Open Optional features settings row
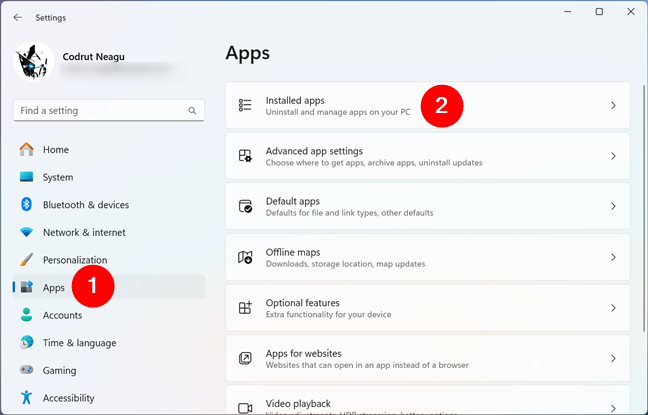The width and height of the screenshot is (648, 415). 427,308
